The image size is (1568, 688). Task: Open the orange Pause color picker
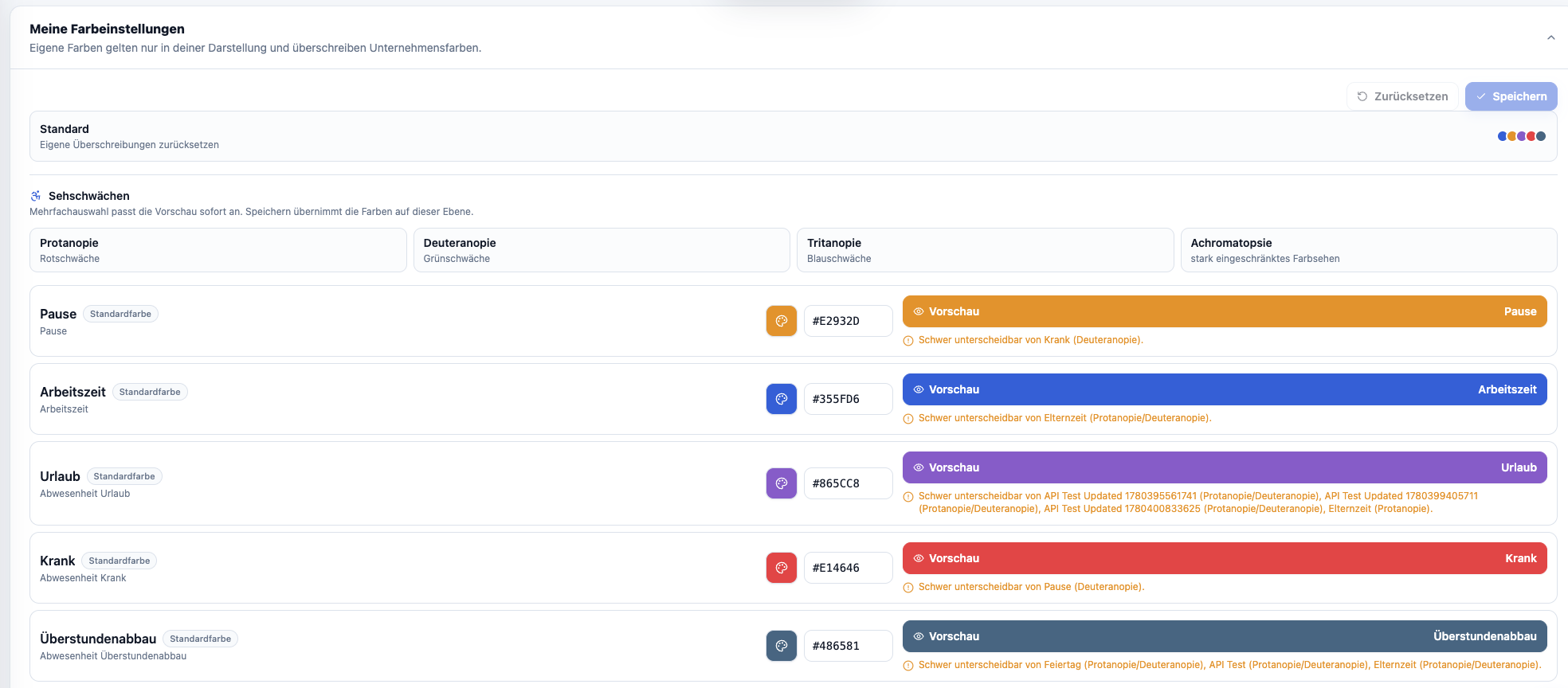click(782, 321)
